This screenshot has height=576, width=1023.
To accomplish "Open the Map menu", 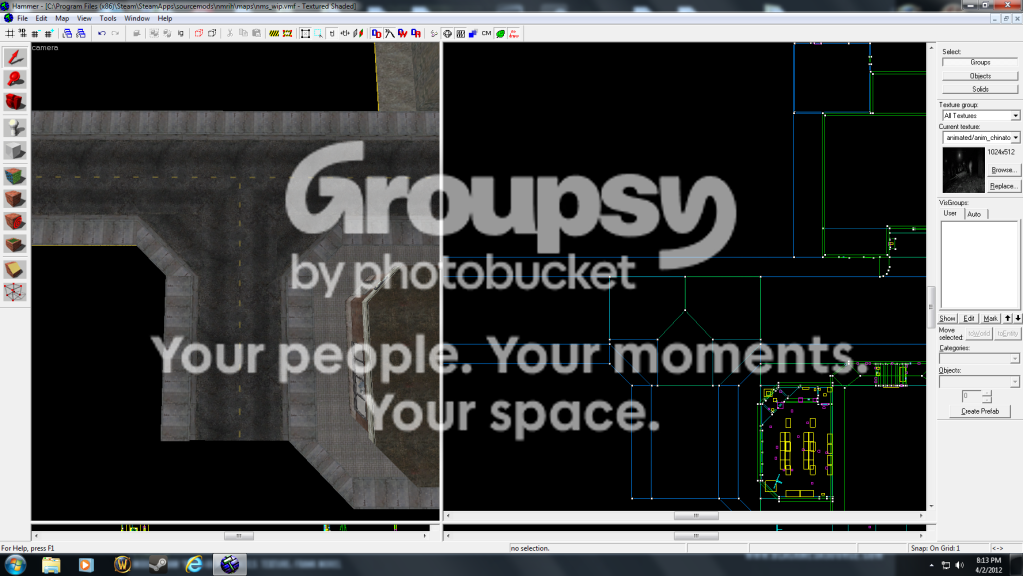I will [62, 18].
